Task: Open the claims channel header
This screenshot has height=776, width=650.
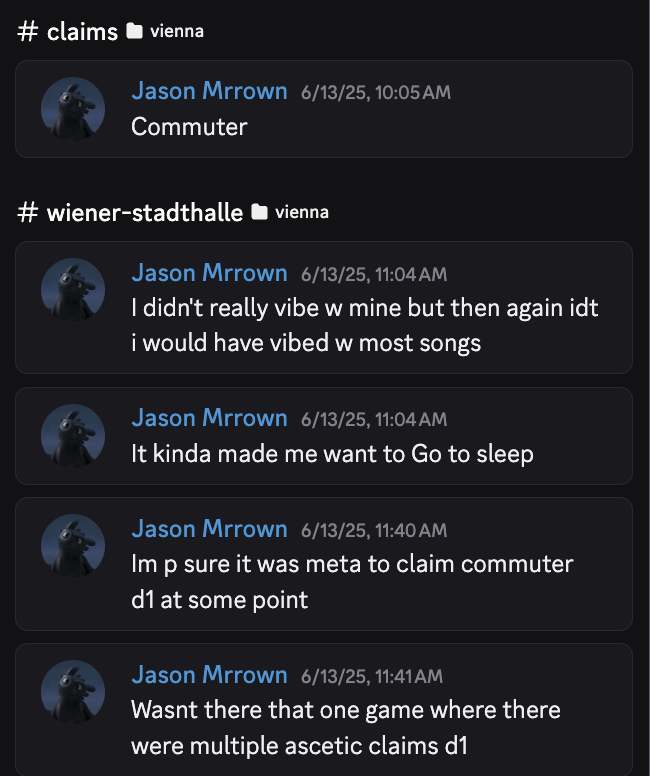Action: 82,32
